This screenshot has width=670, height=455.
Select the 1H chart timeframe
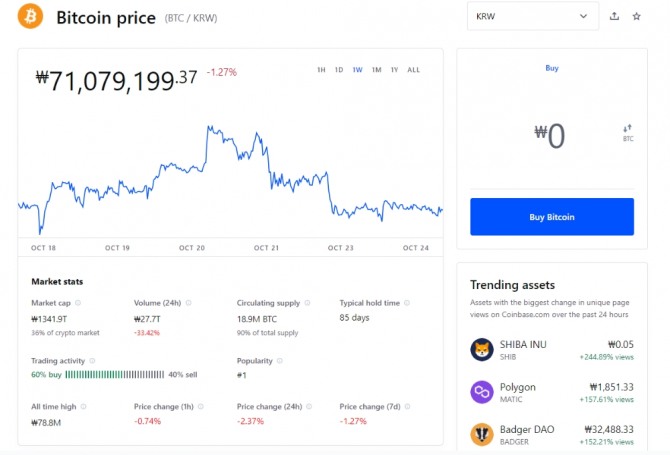[321, 70]
